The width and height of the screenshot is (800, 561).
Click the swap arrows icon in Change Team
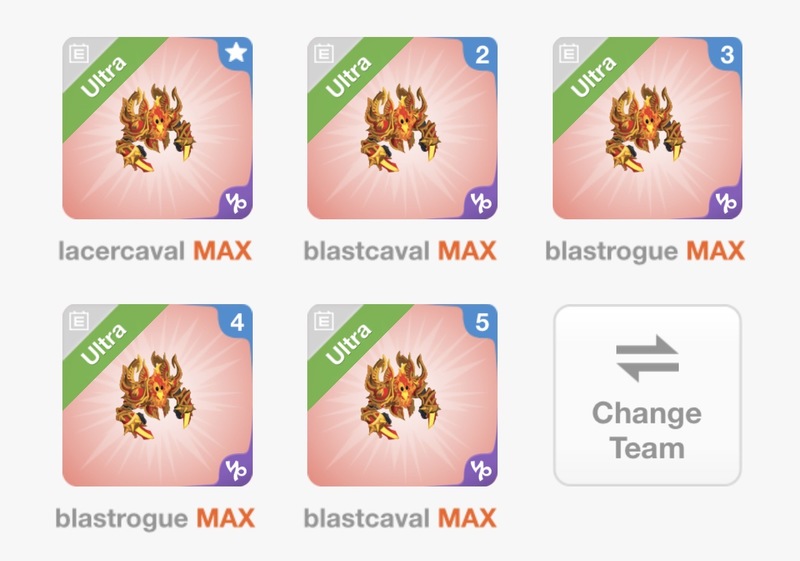[x=647, y=358]
